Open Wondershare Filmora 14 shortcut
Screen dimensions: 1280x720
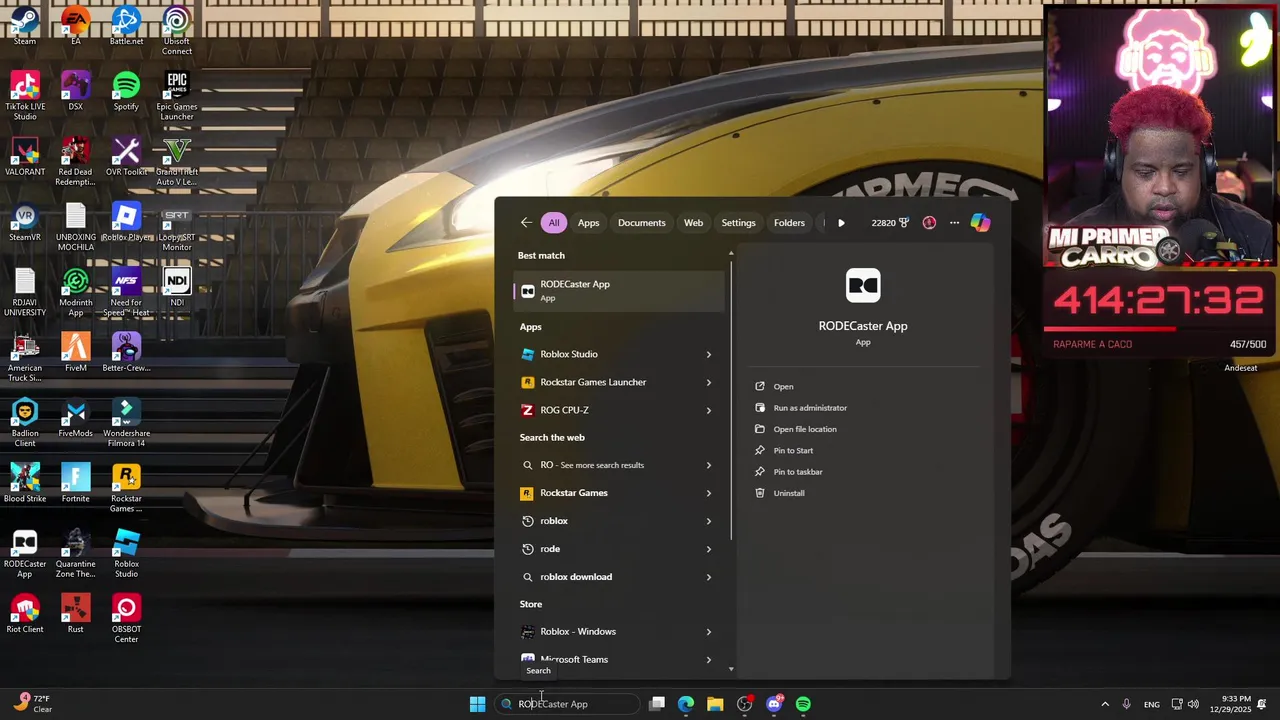point(126,423)
